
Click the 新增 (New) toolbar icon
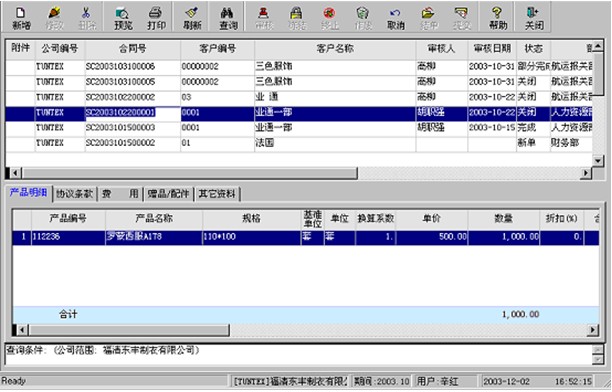tap(21, 18)
